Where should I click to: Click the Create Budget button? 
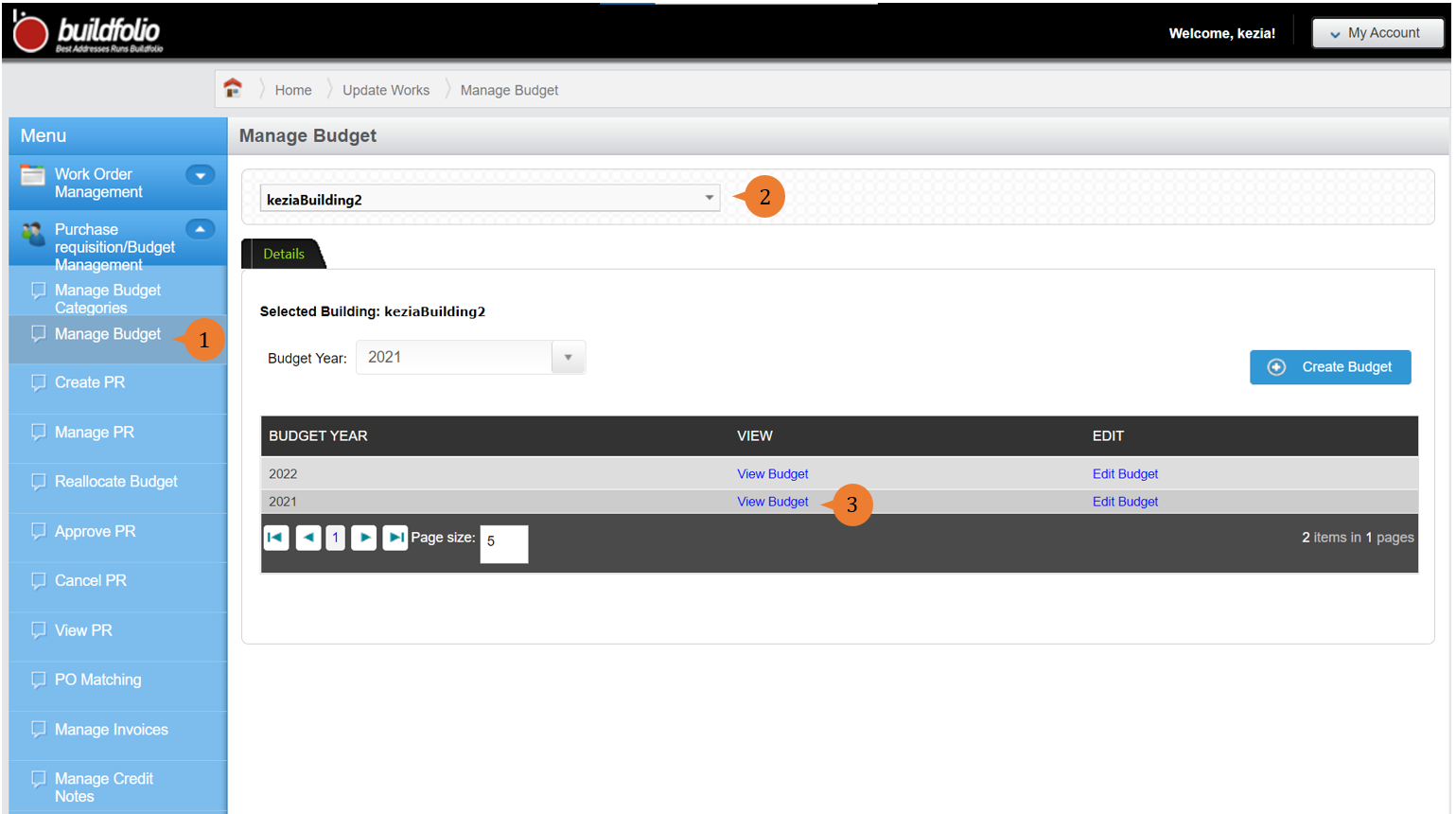[x=1330, y=367]
